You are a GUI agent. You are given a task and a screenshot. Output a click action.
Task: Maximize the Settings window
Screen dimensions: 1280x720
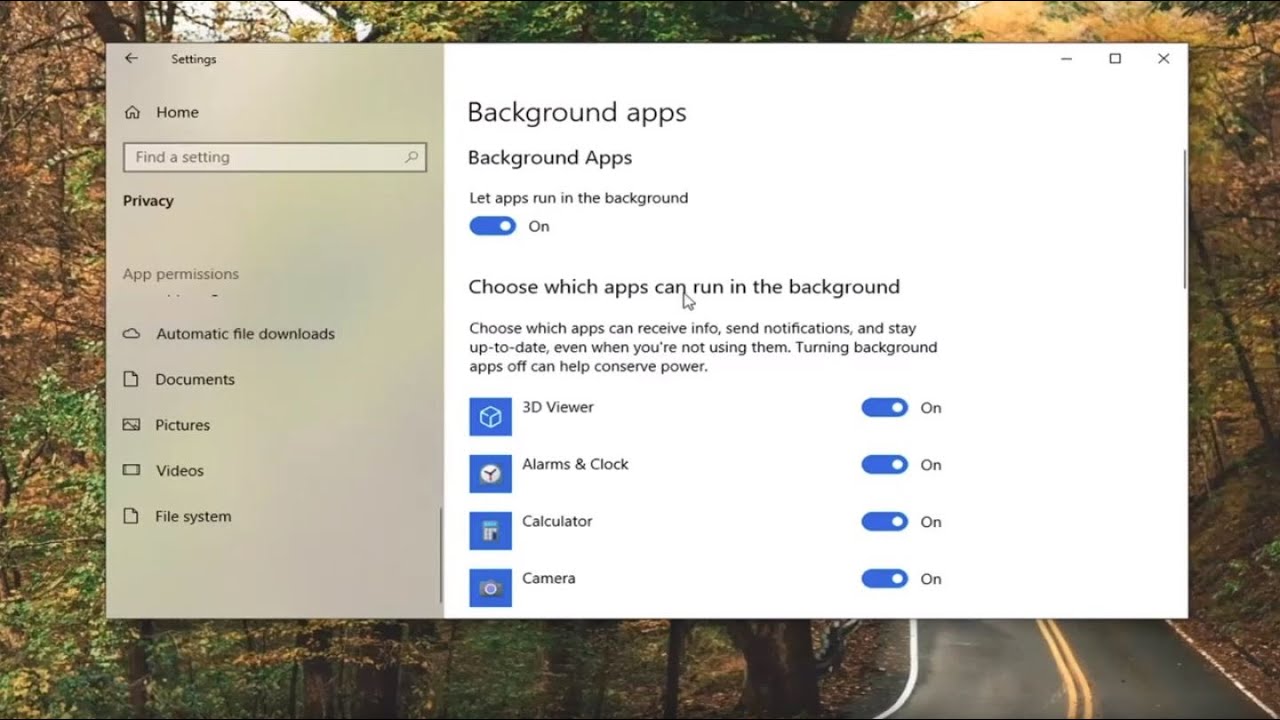1115,59
